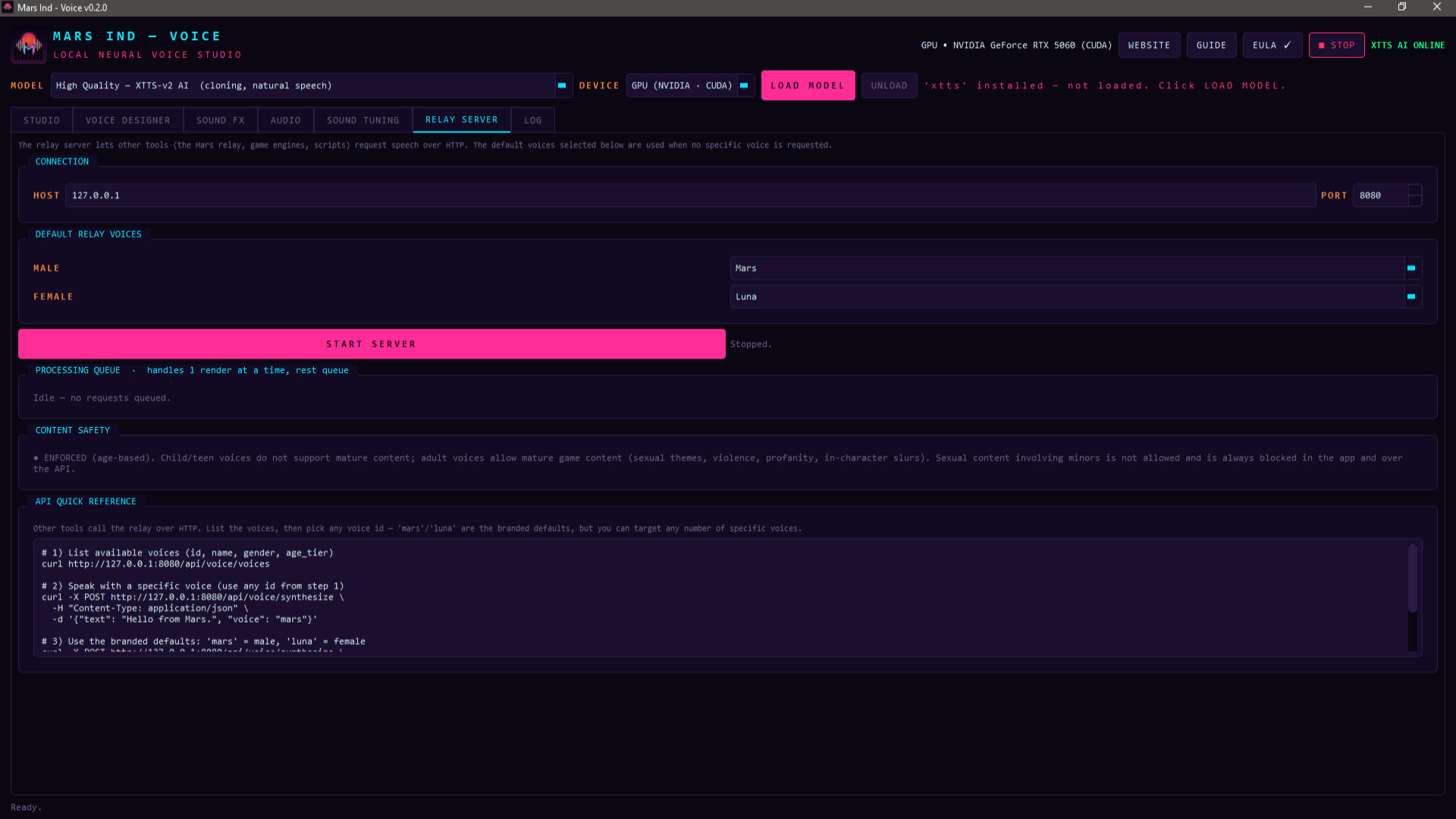The height and width of the screenshot is (819, 1456).
Task: Click the 'Content-Type: application/json' line
Action: pos(150,608)
